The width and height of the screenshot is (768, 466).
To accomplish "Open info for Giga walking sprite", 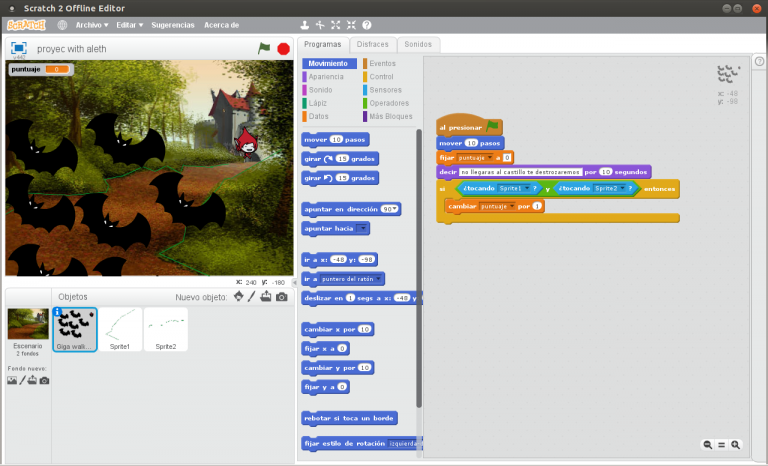I will pos(57,312).
